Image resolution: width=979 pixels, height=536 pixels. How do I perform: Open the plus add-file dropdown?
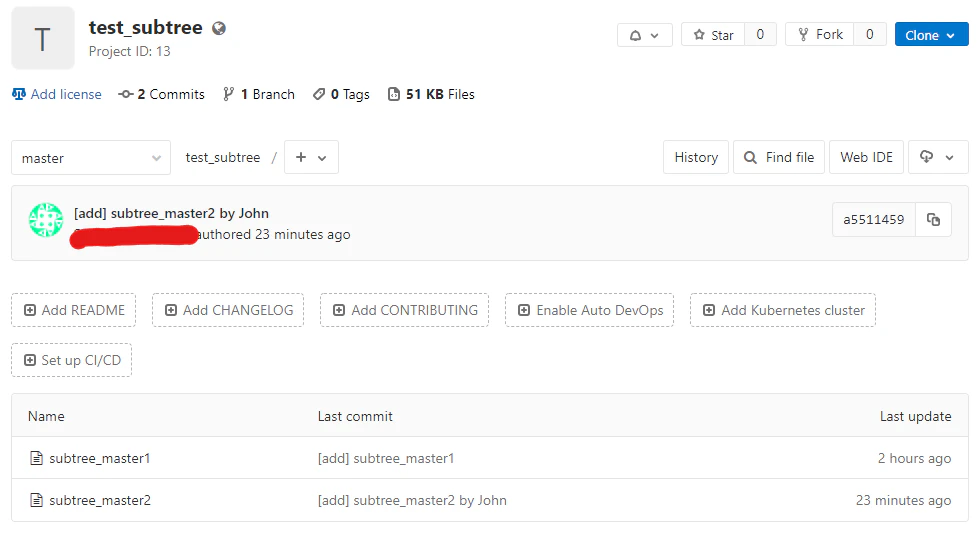[x=311, y=157]
